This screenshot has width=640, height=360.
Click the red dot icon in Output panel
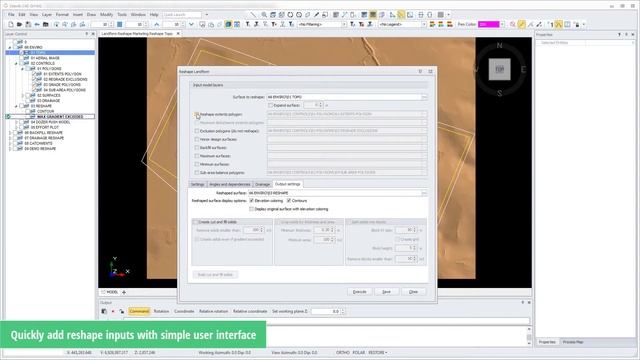point(113,311)
